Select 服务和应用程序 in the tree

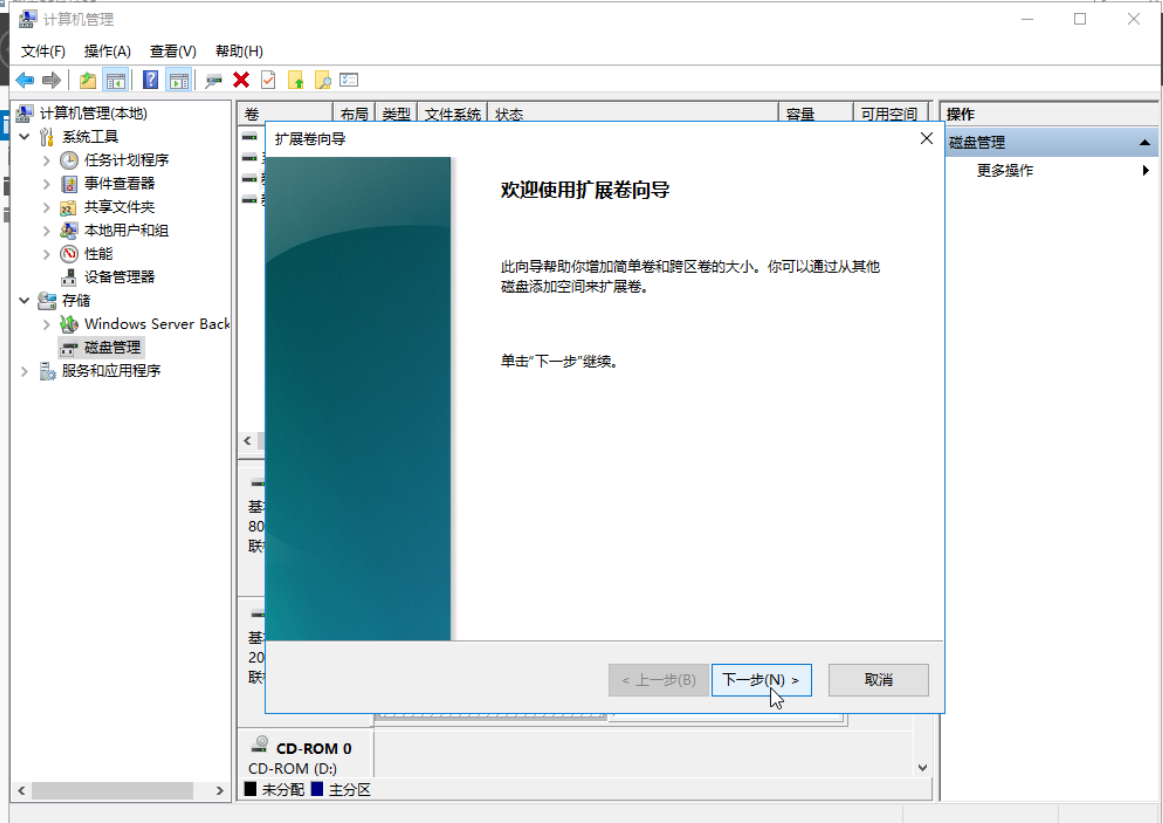pos(111,371)
